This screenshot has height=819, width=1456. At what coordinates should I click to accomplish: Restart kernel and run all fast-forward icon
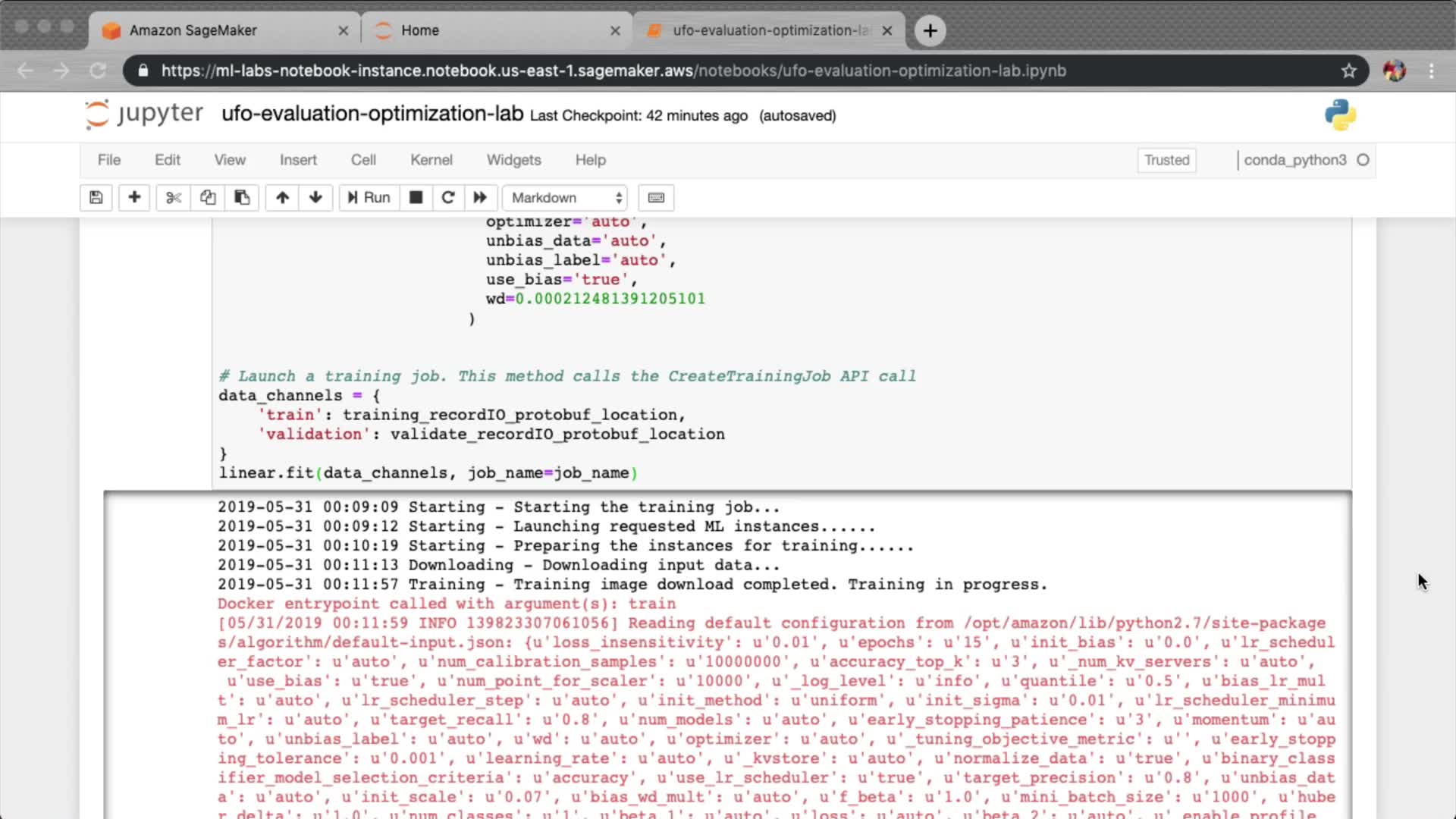coord(480,198)
